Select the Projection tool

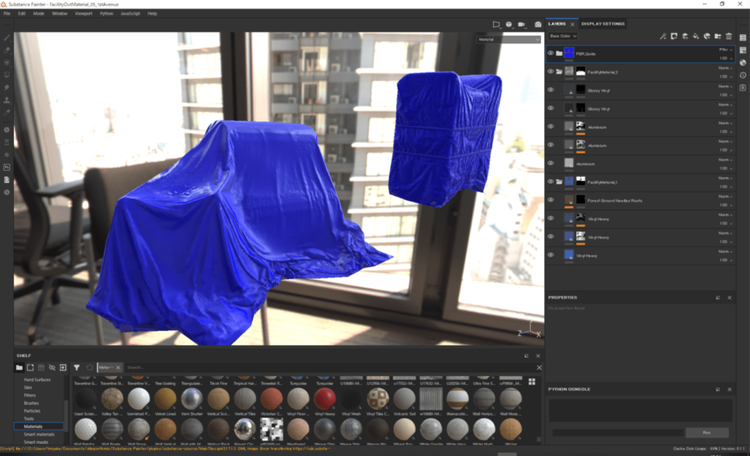tap(7, 63)
